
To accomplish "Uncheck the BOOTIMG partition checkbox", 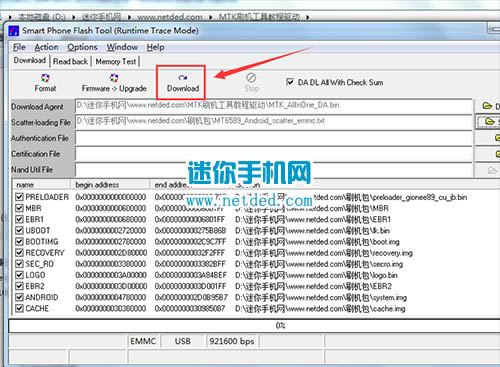I will tap(19, 242).
